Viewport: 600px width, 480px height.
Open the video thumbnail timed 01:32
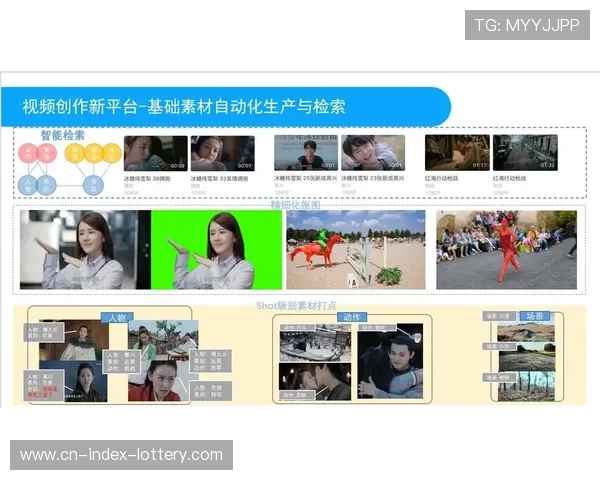(525, 152)
